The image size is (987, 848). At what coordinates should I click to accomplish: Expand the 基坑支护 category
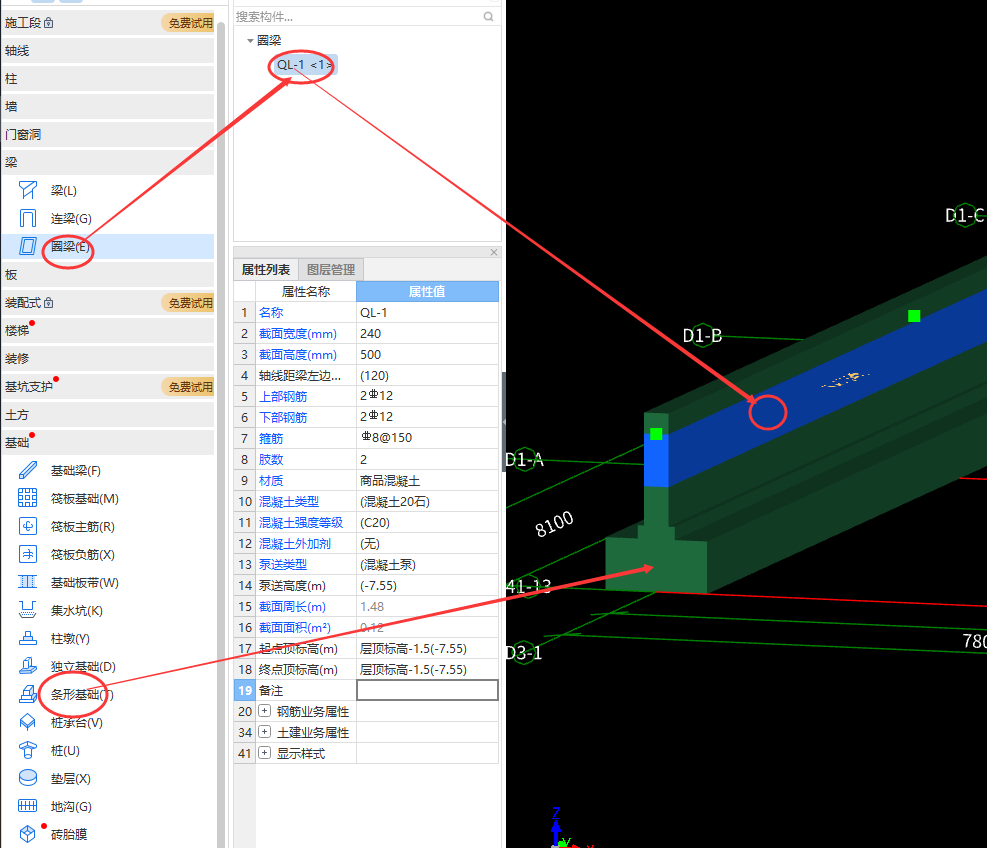point(108,387)
